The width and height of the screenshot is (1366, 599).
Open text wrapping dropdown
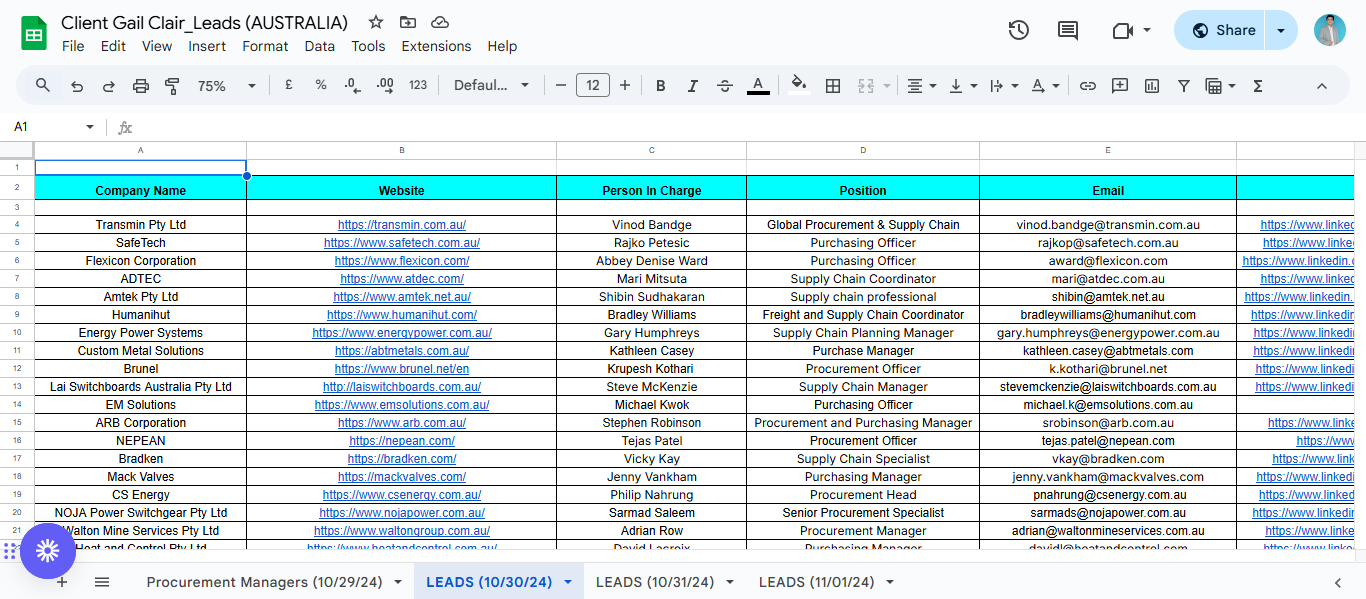(1003, 86)
